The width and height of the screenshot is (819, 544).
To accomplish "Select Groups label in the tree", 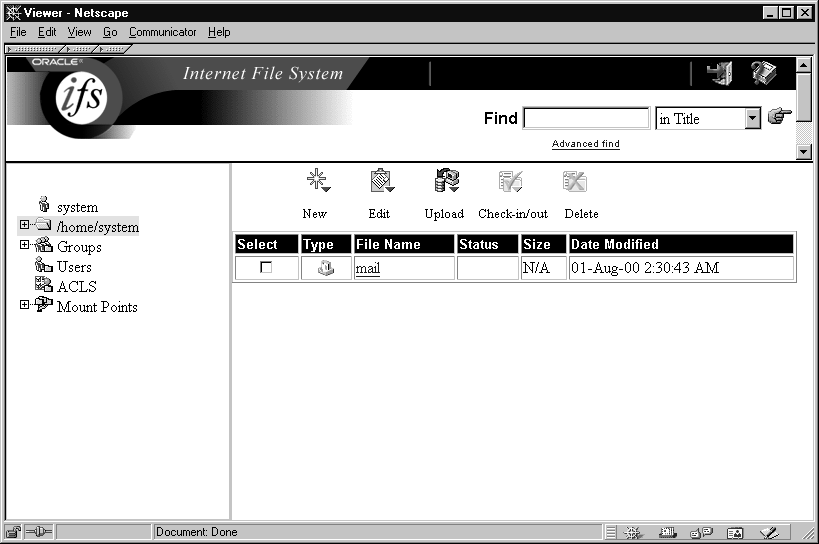I will tap(79, 246).
